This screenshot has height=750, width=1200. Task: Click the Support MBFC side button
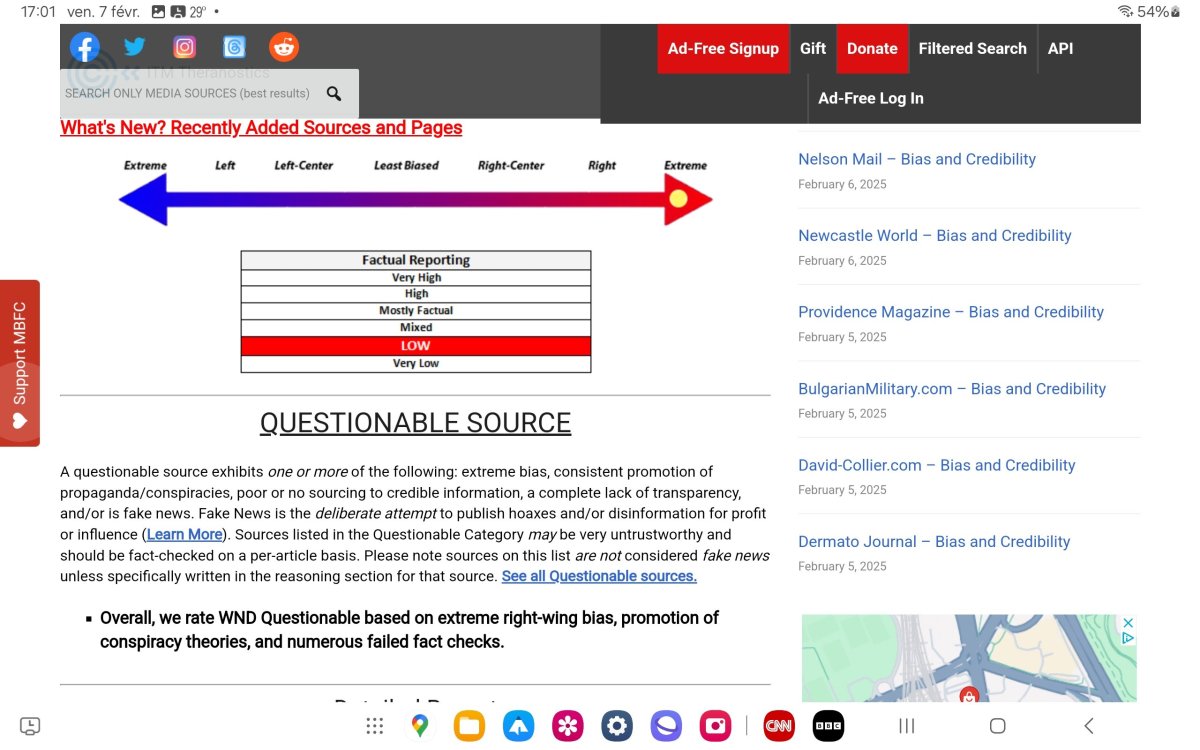click(20, 363)
